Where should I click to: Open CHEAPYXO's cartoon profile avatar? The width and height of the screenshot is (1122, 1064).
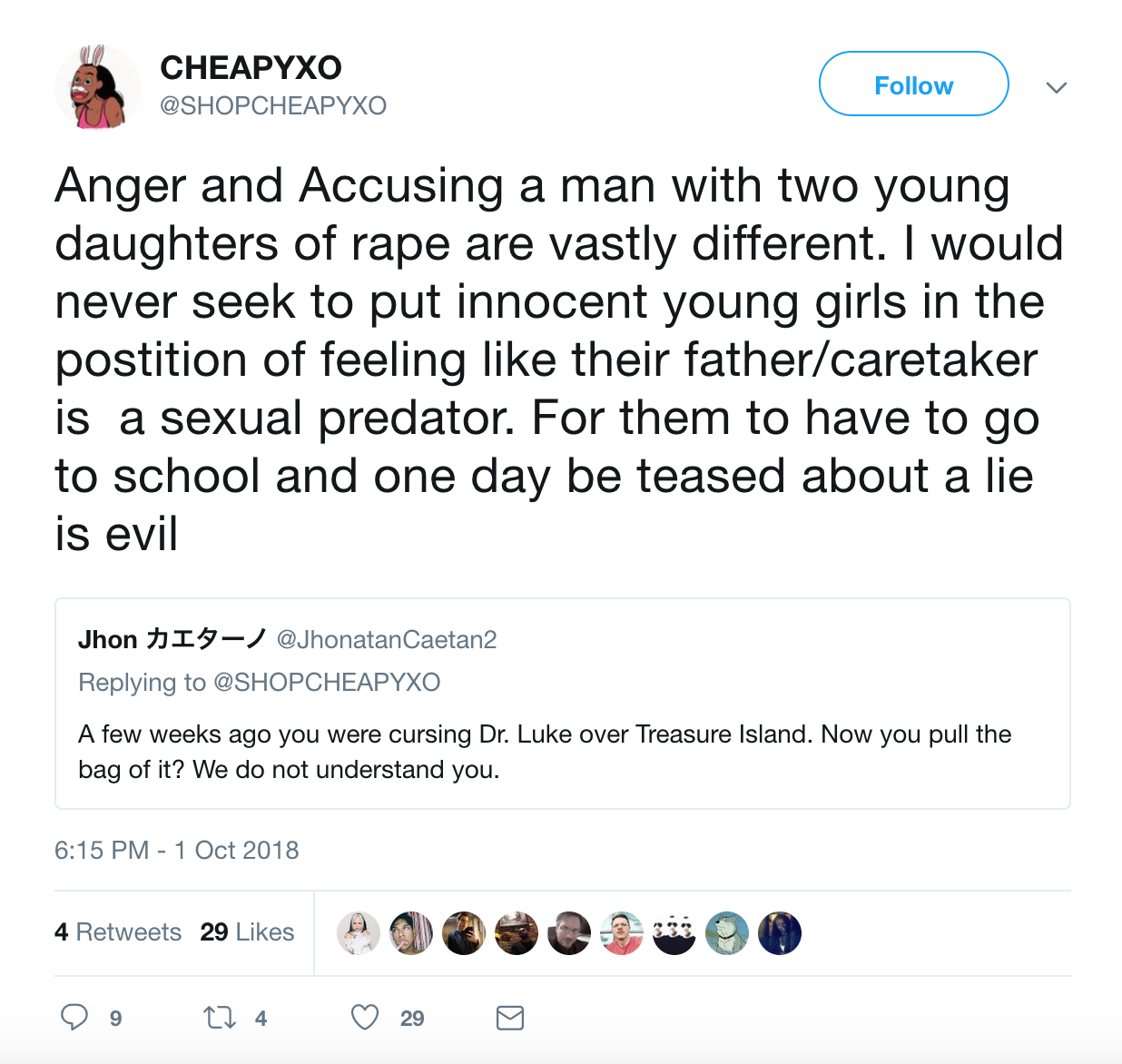pyautogui.click(x=97, y=87)
